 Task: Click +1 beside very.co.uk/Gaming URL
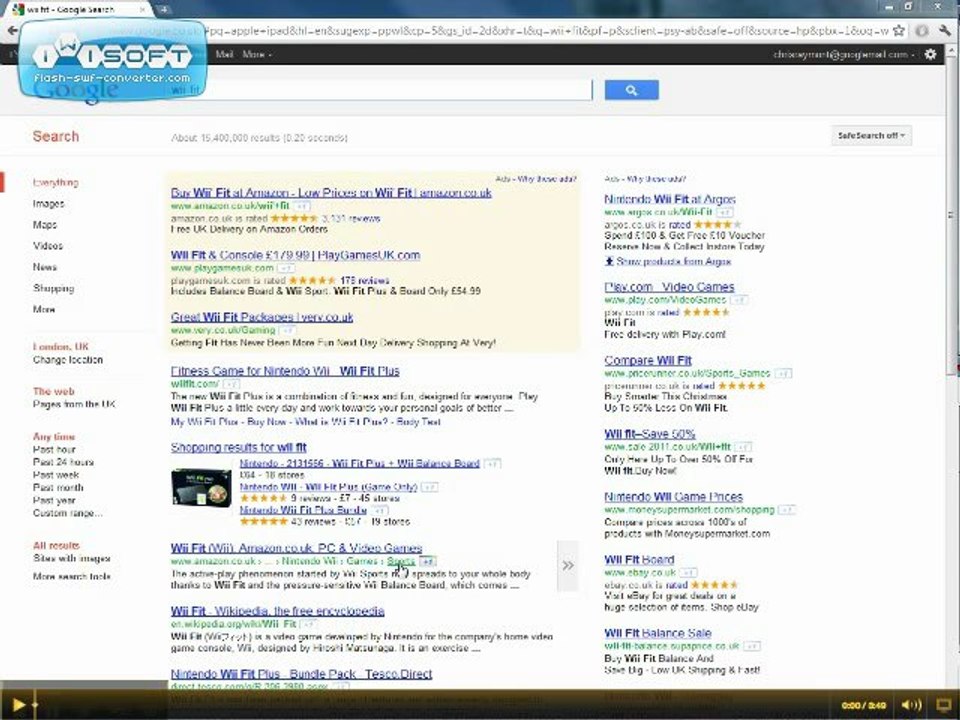pos(287,330)
